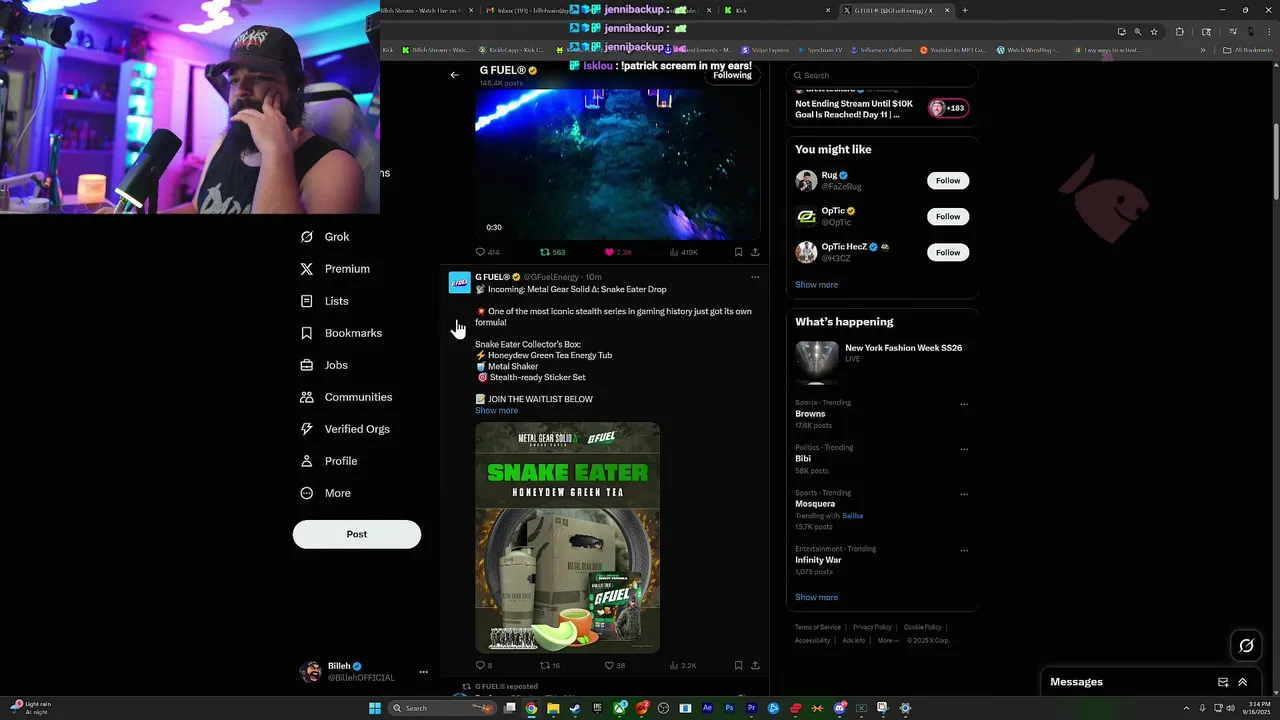1280x720 pixels.
Task: Open more options on the Snake Eater post
Action: tap(755, 277)
